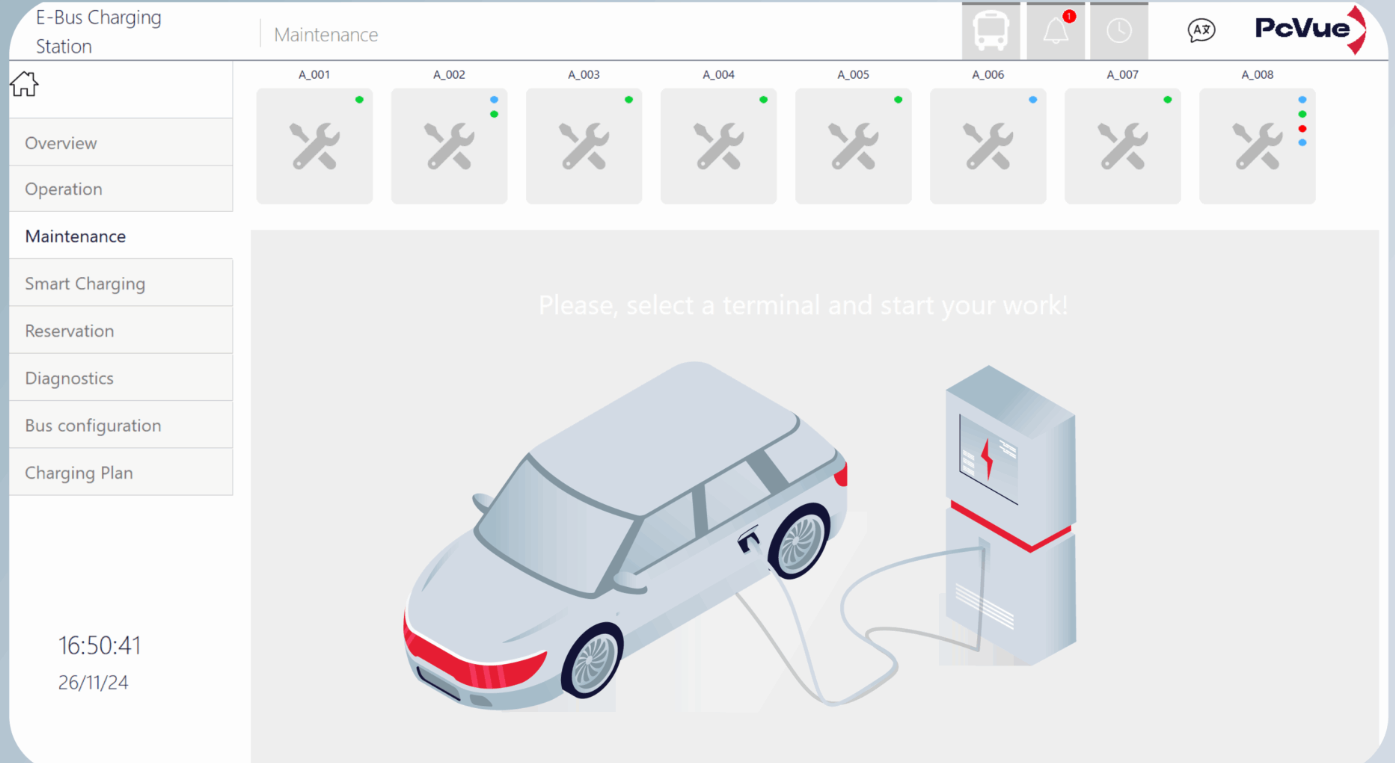The width and height of the screenshot is (1395, 763).
Task: Click the Home icon above the sidebar menu
Action: pyautogui.click(x=23, y=83)
